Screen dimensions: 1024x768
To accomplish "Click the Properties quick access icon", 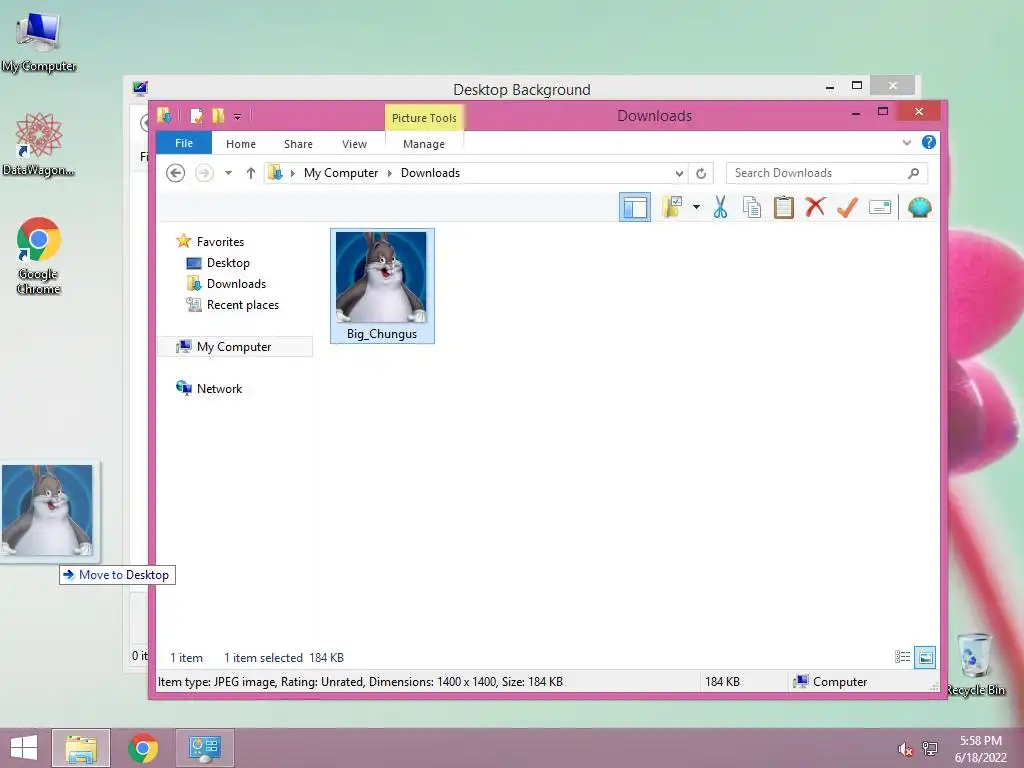I will (x=196, y=116).
